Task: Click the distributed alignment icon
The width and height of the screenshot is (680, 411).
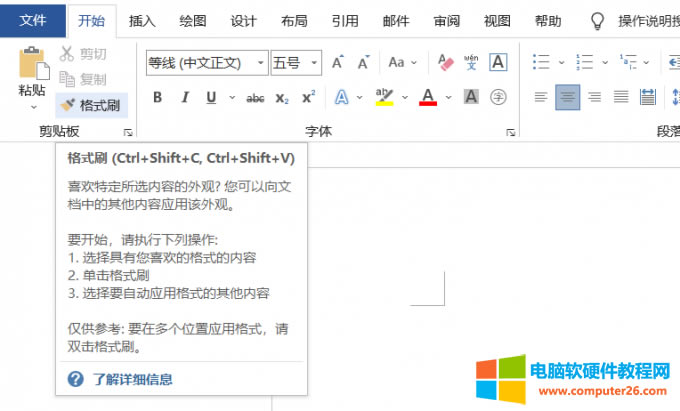Action: [647, 97]
